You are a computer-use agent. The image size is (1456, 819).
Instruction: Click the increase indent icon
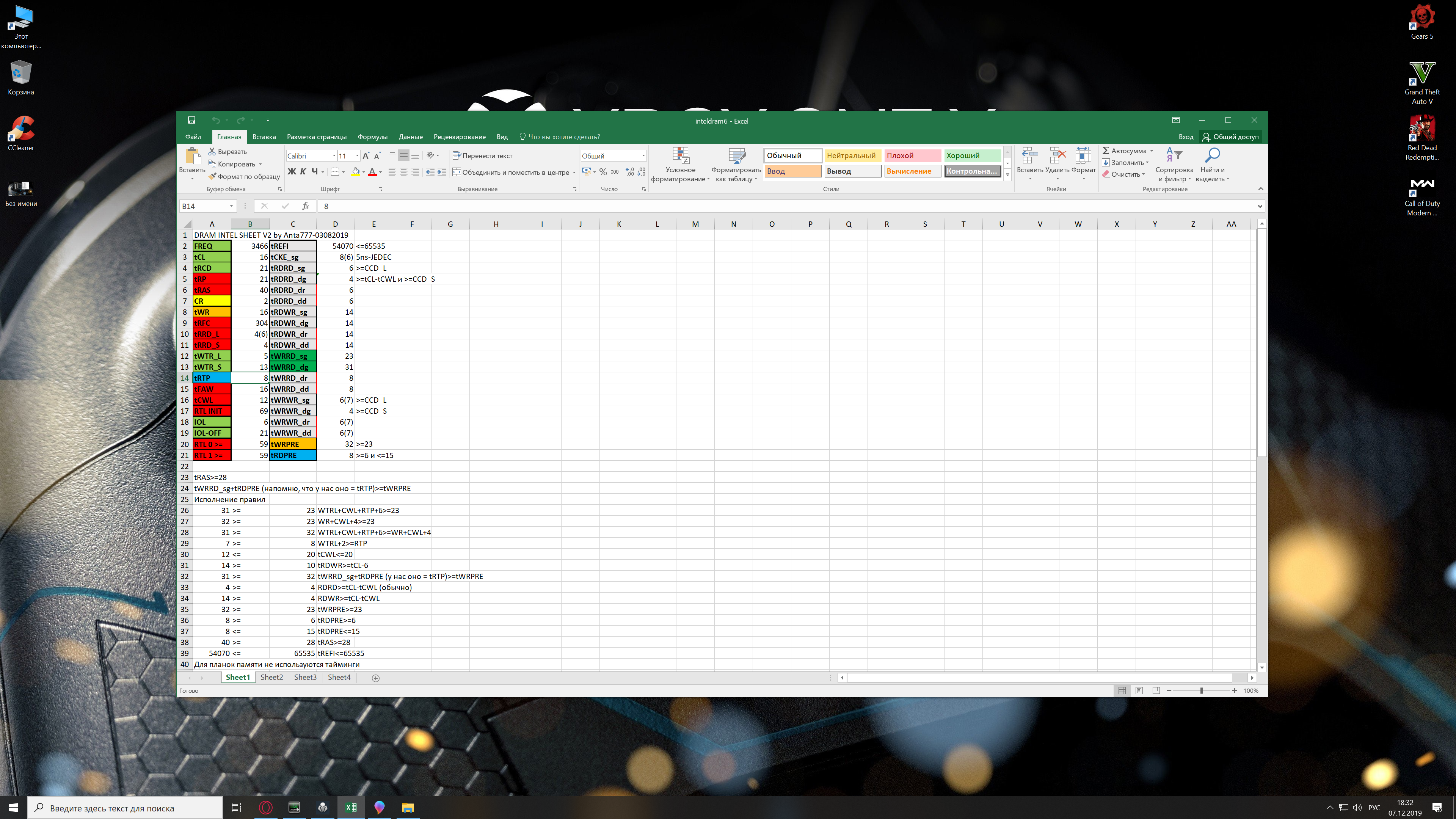pyautogui.click(x=441, y=172)
